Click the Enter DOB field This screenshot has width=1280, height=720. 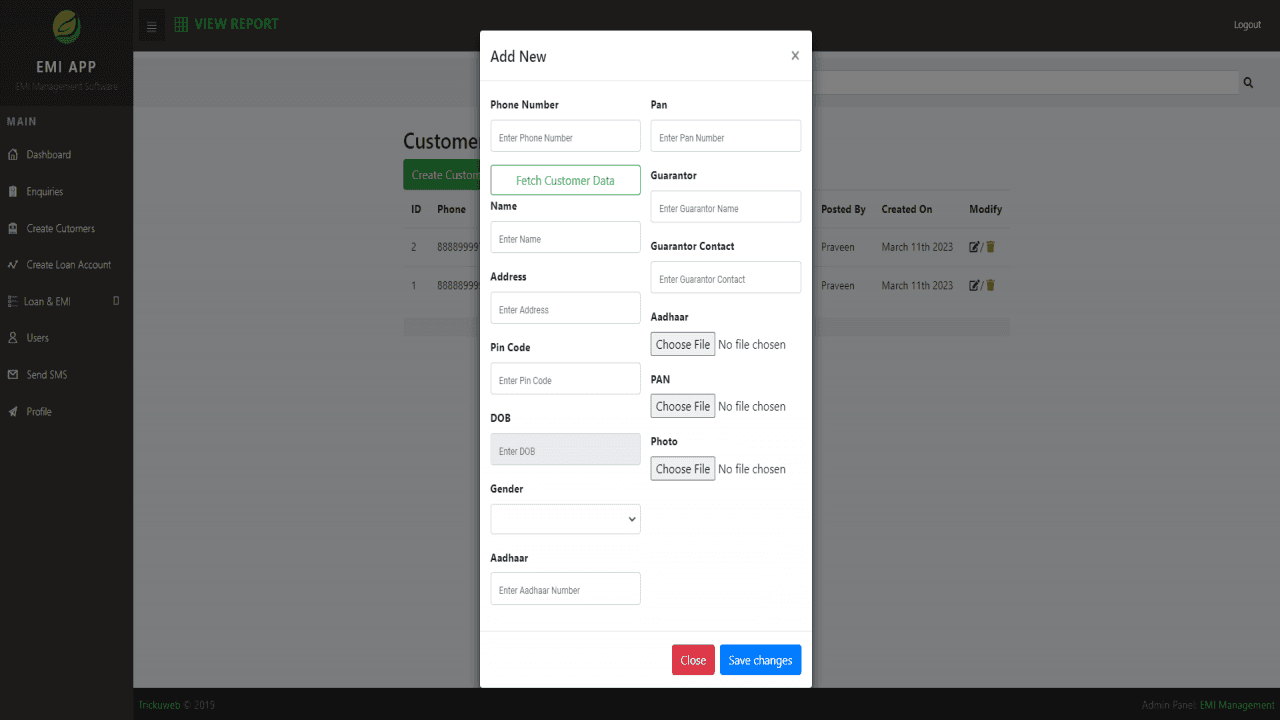[565, 449]
